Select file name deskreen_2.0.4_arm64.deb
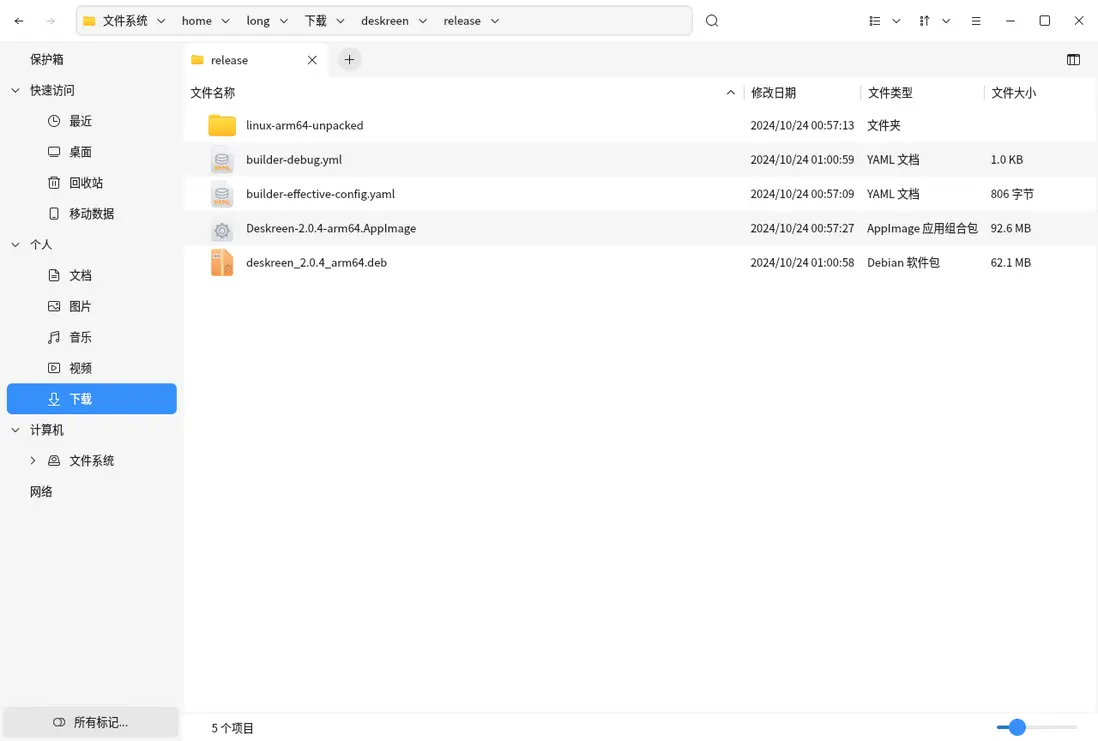1098x741 pixels. 317,263
